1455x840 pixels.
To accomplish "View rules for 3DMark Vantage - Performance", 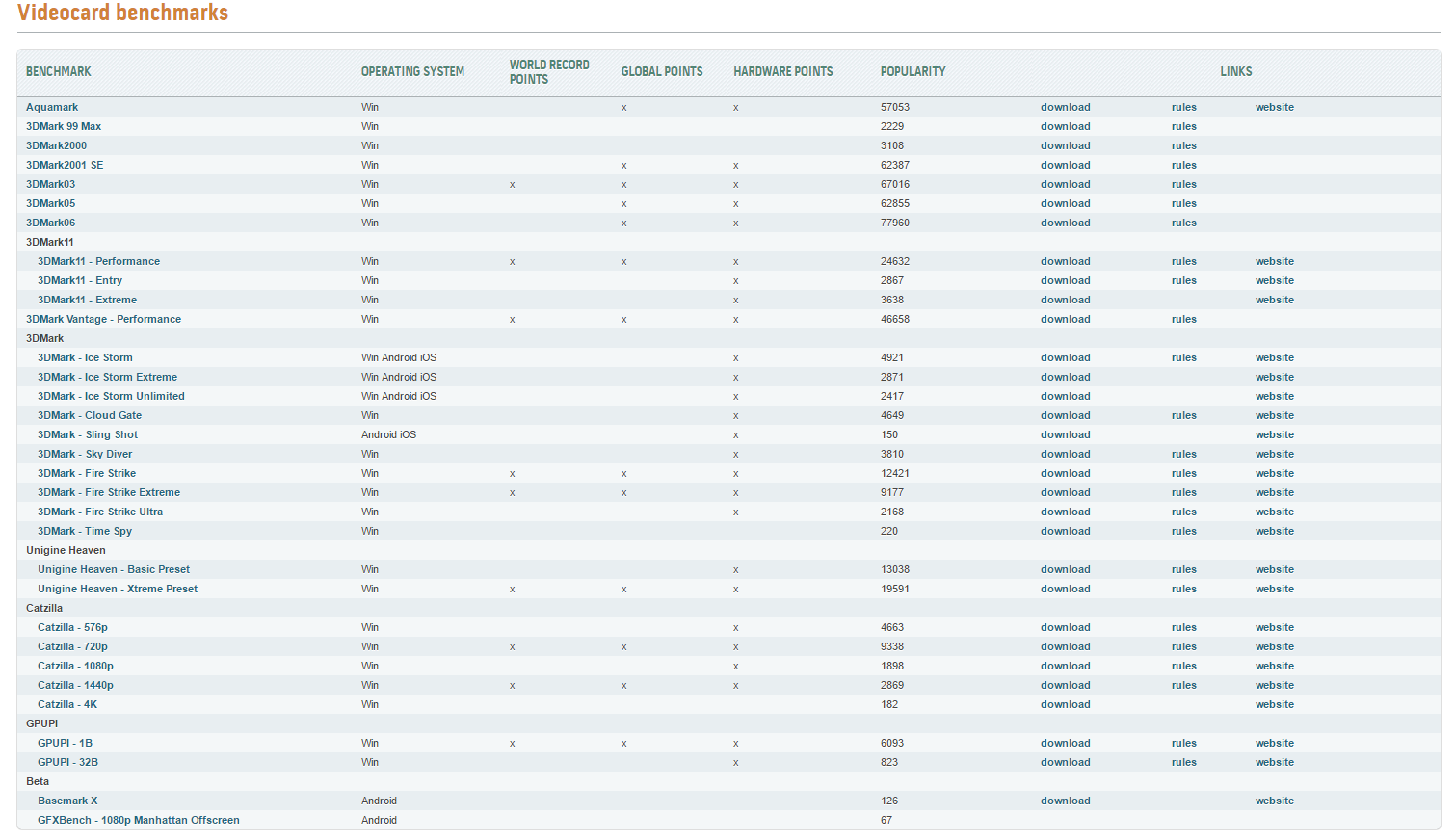I will (x=1183, y=319).
